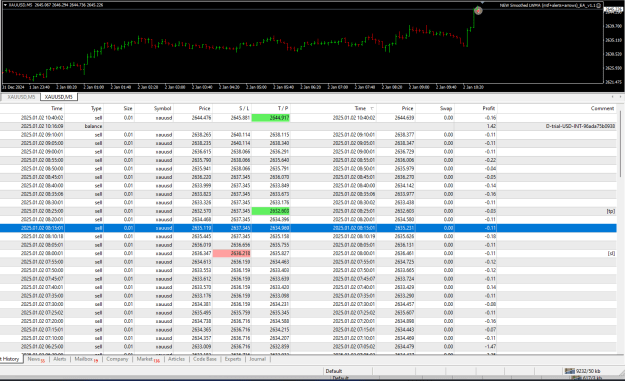Click the connection status bars icon
Image resolution: width=625 pixels, height=381 pixels.
[570, 371]
